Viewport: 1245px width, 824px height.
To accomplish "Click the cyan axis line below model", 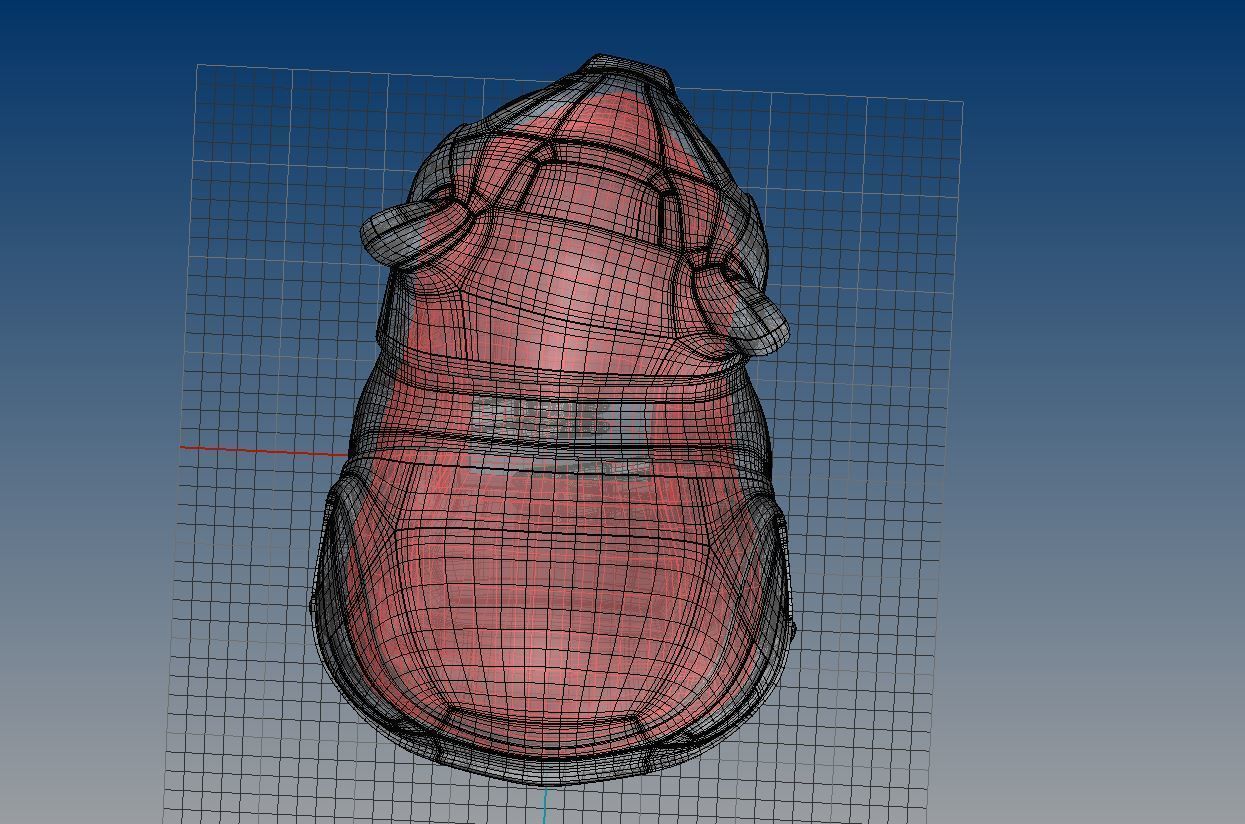I will [x=546, y=805].
